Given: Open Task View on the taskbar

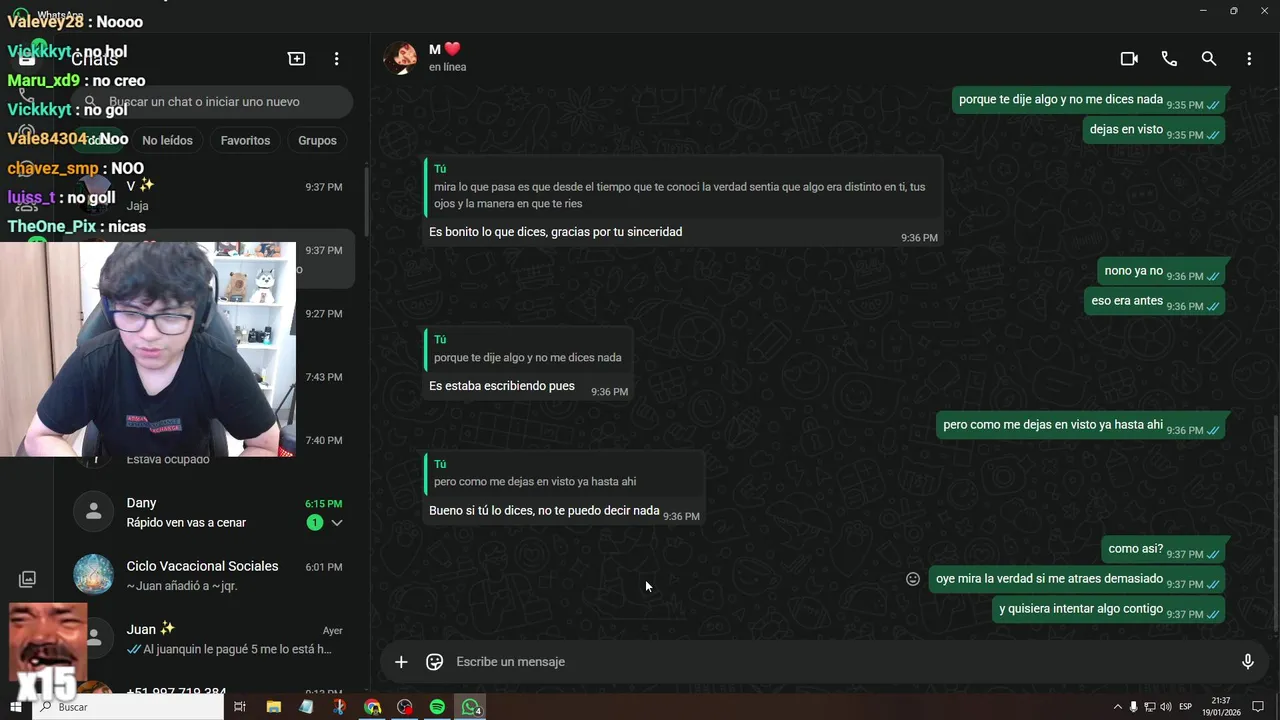Looking at the screenshot, I should [x=240, y=707].
